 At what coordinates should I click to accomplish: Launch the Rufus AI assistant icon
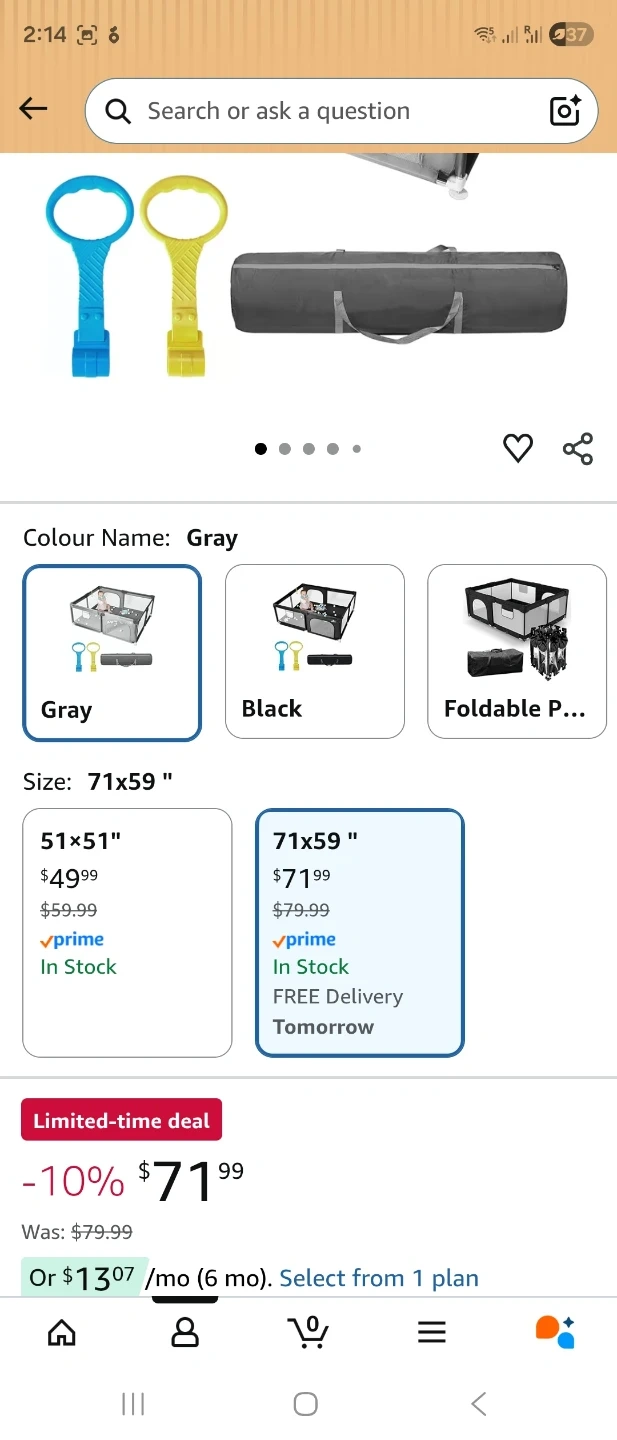click(x=555, y=1332)
